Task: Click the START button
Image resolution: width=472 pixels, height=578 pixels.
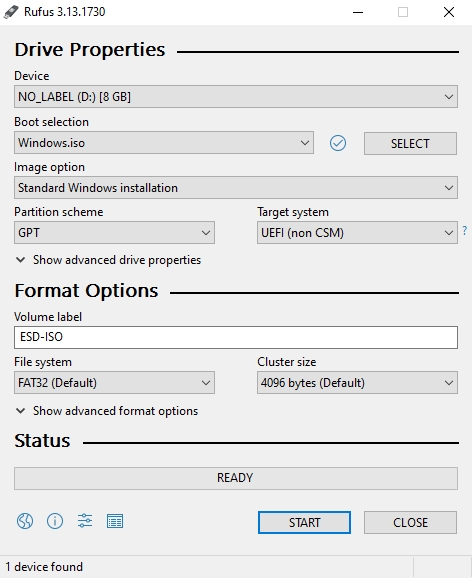Action: [x=304, y=522]
